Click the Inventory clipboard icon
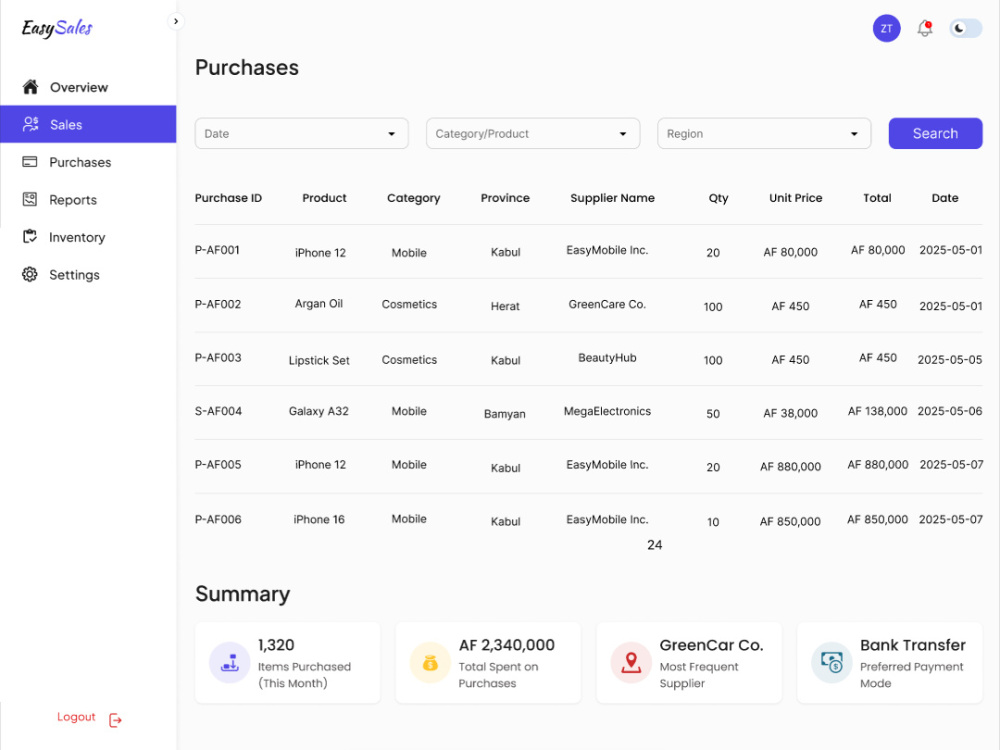 pos(30,237)
